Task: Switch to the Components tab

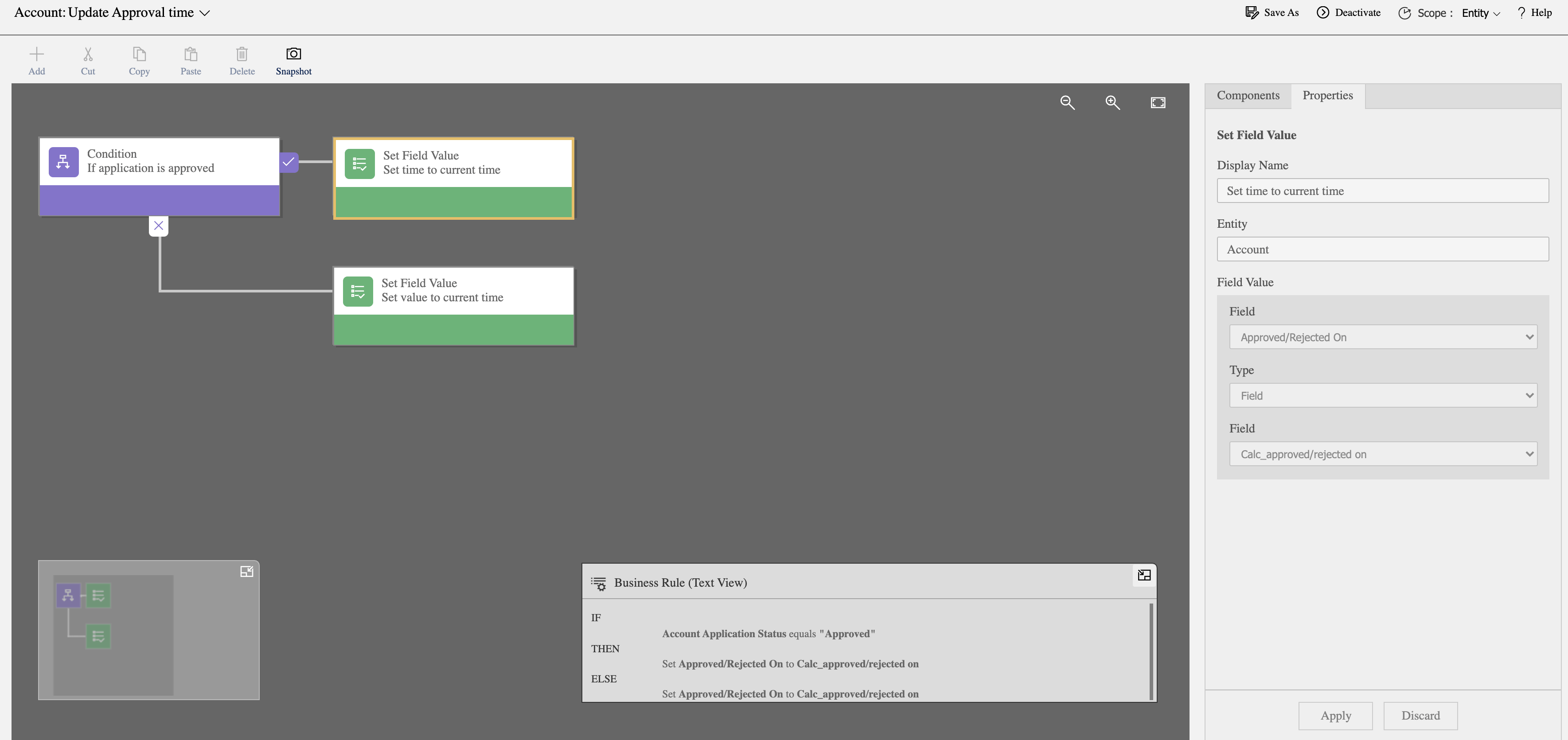Action: (1248, 96)
